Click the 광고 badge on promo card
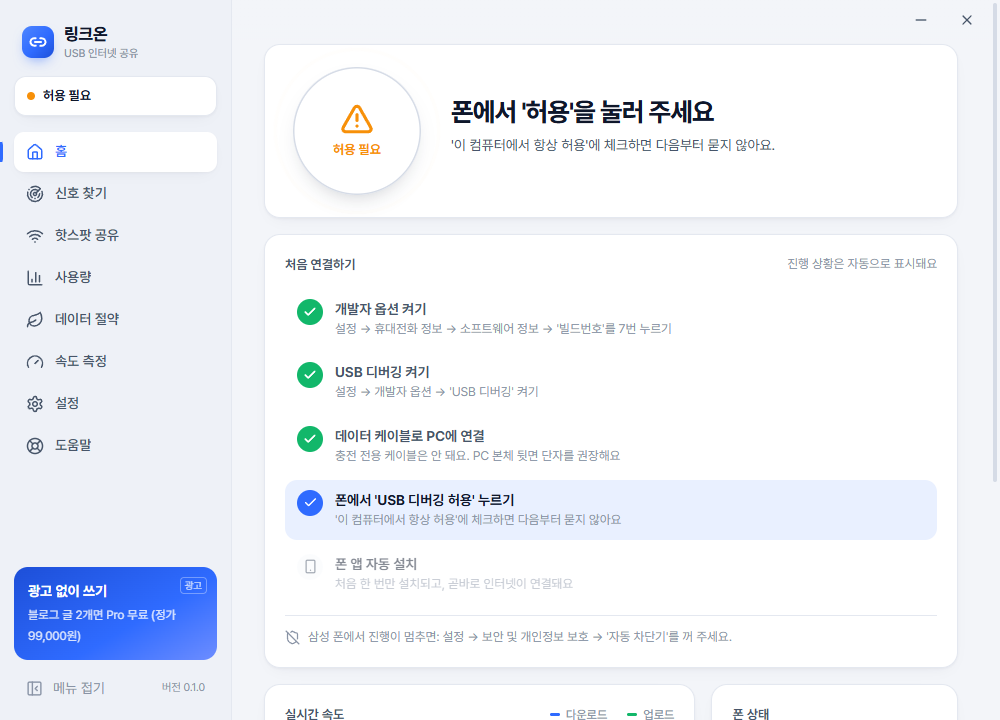 tap(193, 585)
